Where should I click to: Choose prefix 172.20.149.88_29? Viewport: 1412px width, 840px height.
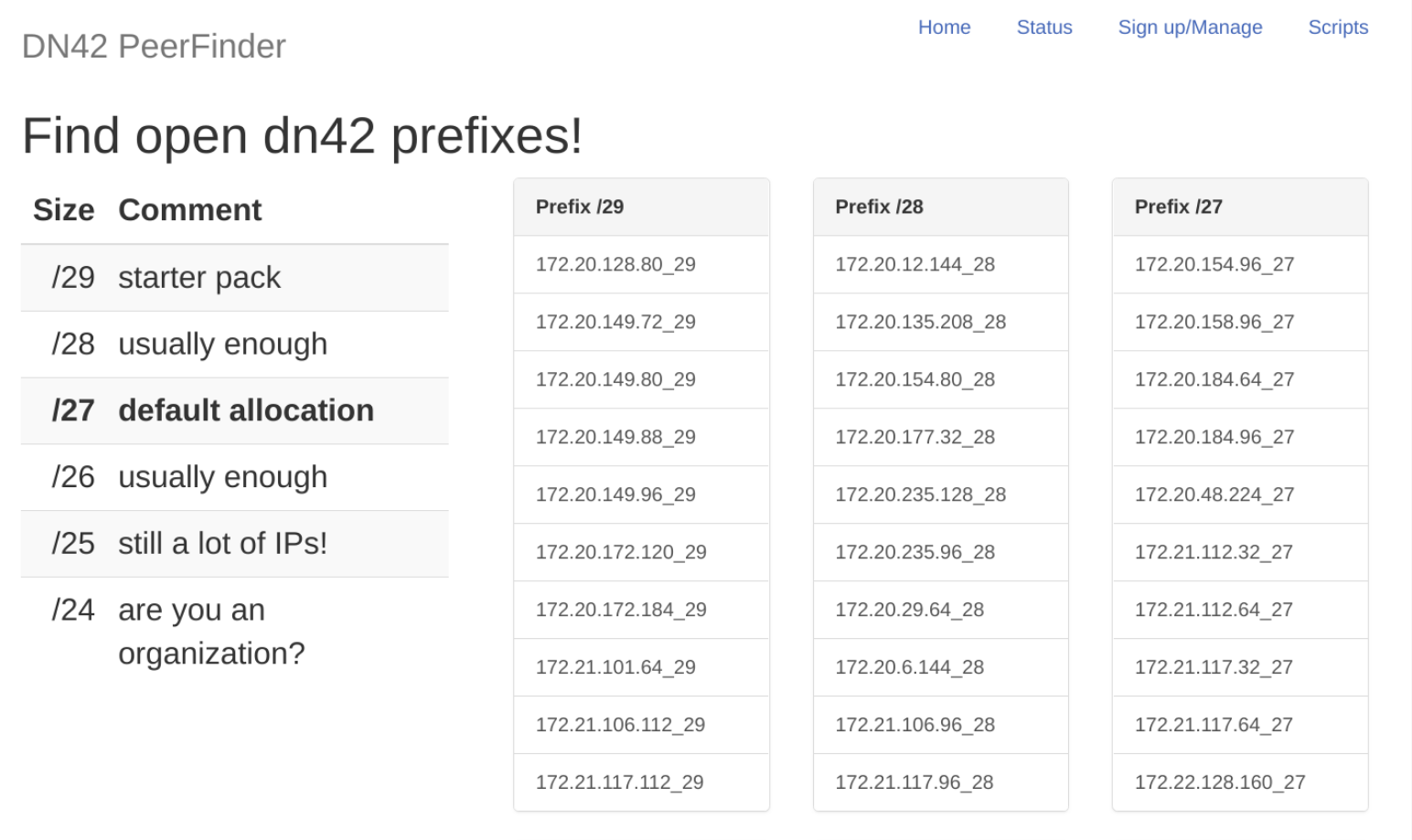(x=641, y=437)
